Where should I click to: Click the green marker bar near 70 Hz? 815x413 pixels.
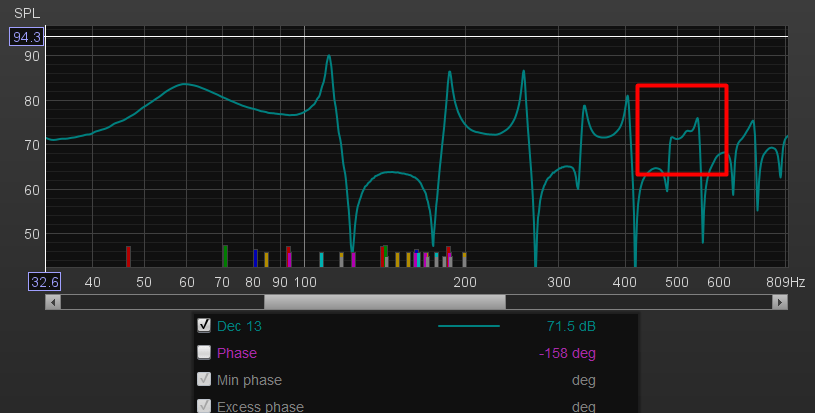[225, 256]
